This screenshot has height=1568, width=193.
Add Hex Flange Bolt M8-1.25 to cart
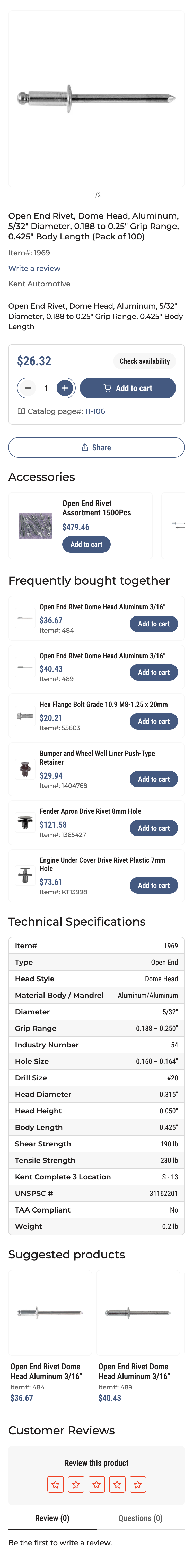154,721
